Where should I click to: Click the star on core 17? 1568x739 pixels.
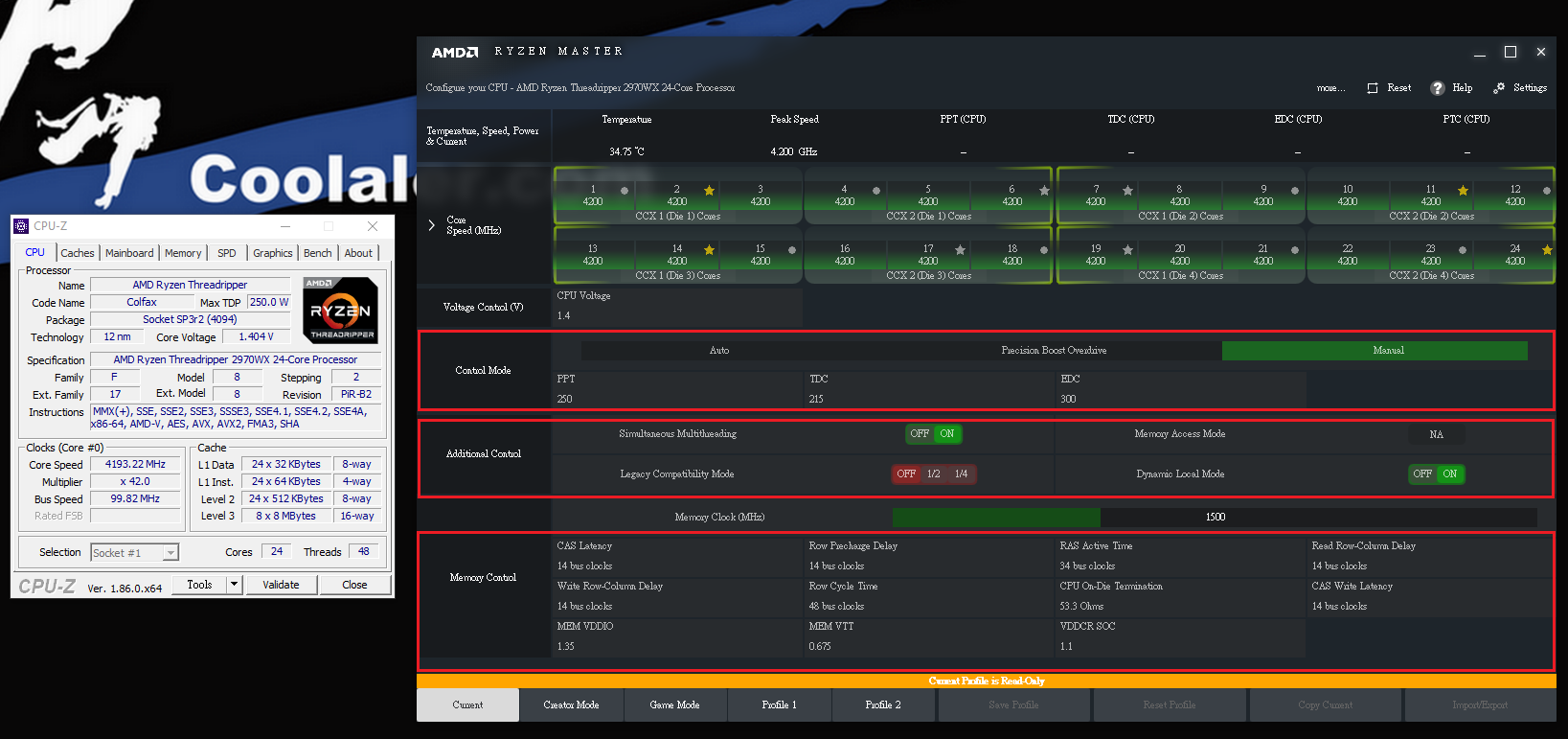point(960,250)
